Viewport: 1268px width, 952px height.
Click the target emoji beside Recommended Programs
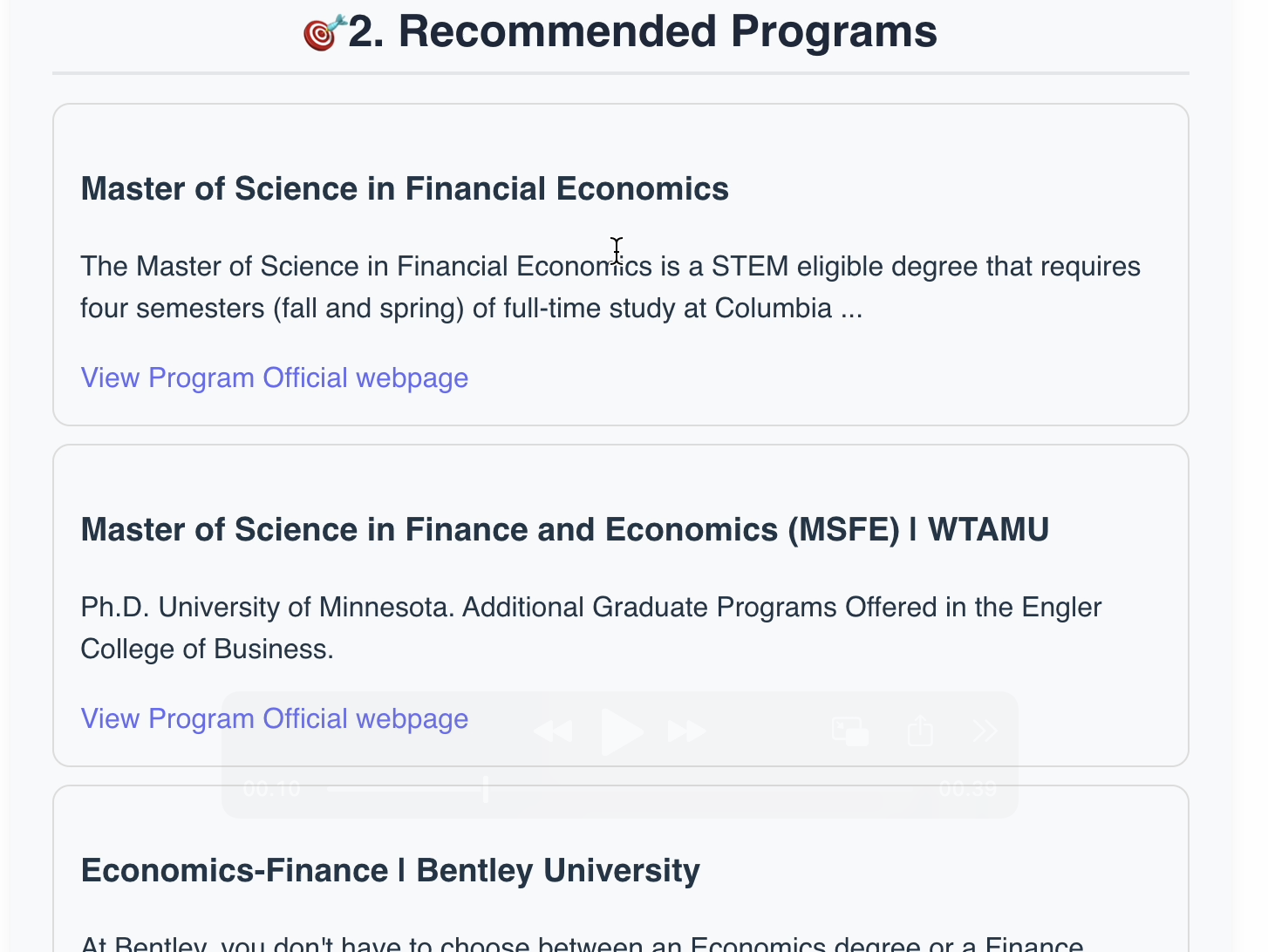(324, 33)
